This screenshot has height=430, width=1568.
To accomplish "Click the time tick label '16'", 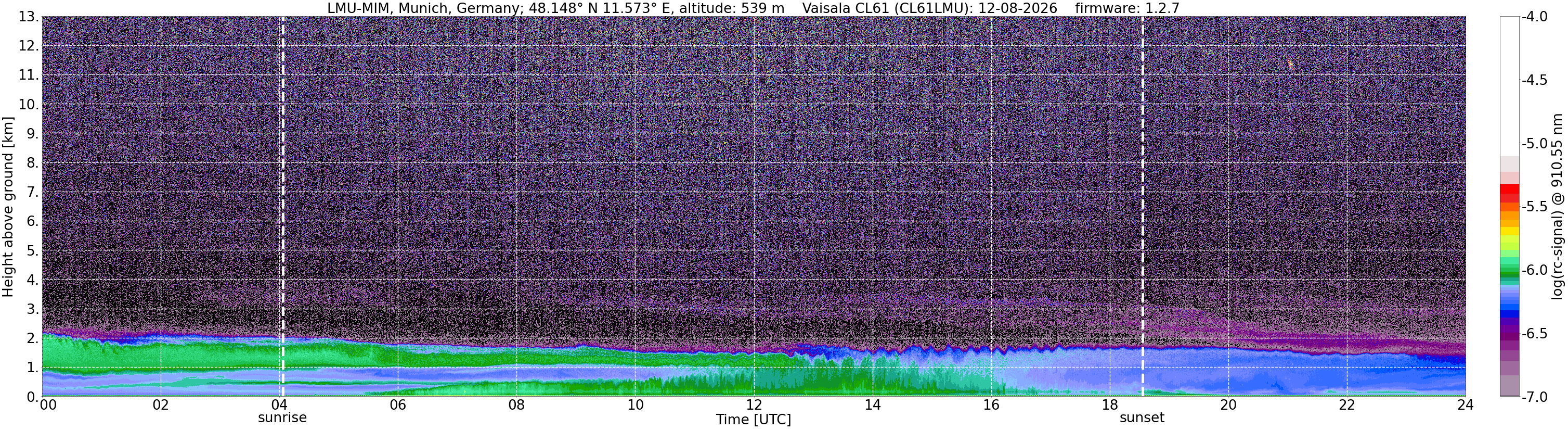I will tap(992, 405).
